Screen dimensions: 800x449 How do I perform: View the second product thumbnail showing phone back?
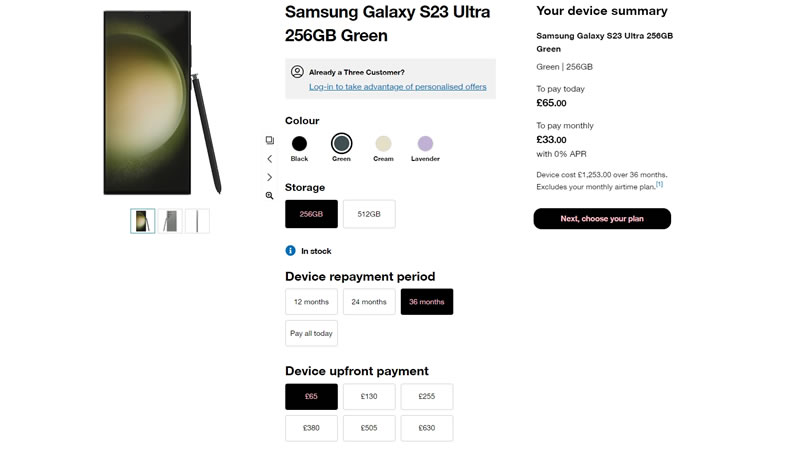[170, 221]
